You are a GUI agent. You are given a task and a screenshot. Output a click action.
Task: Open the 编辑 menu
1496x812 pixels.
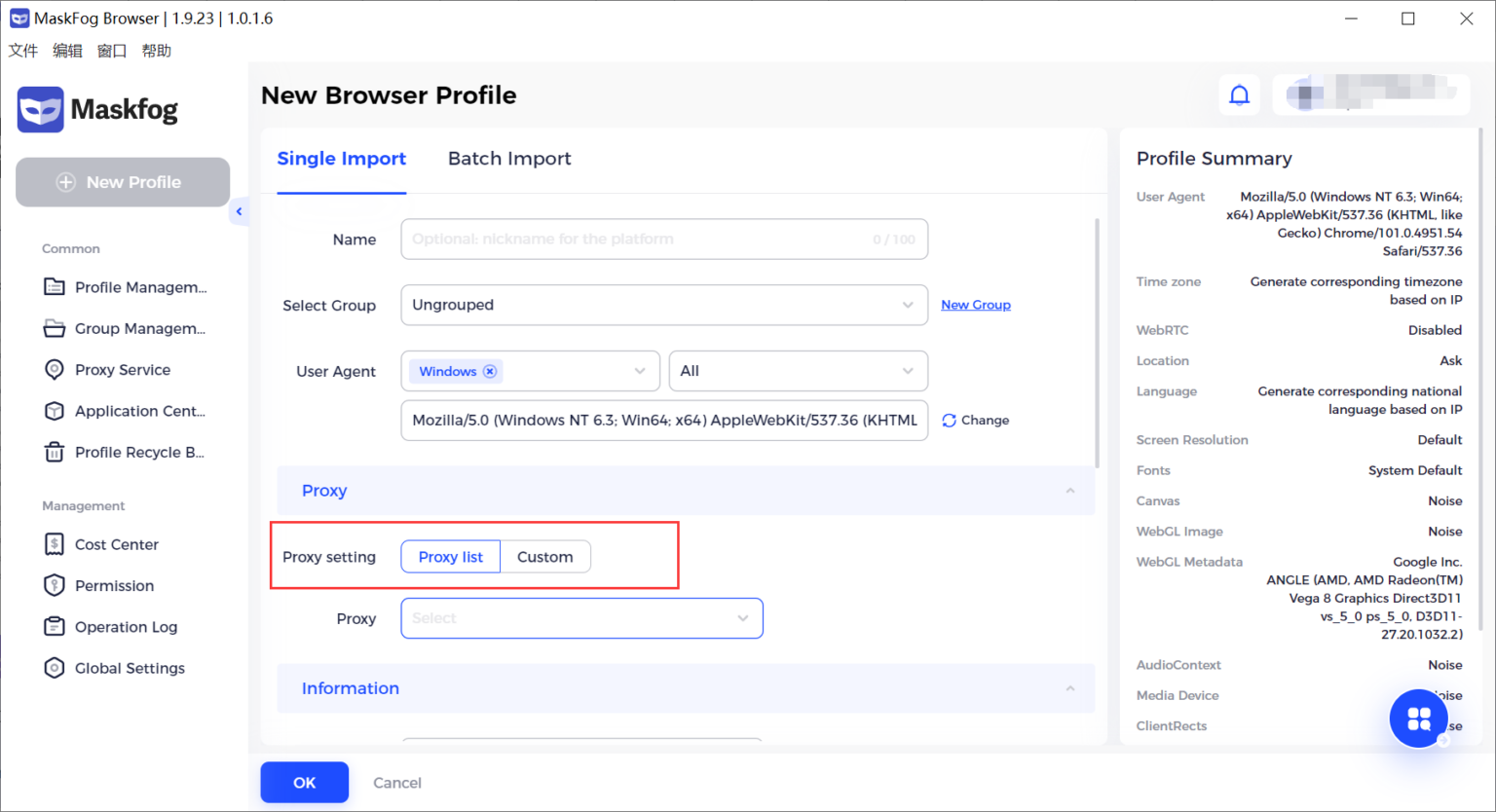67,51
